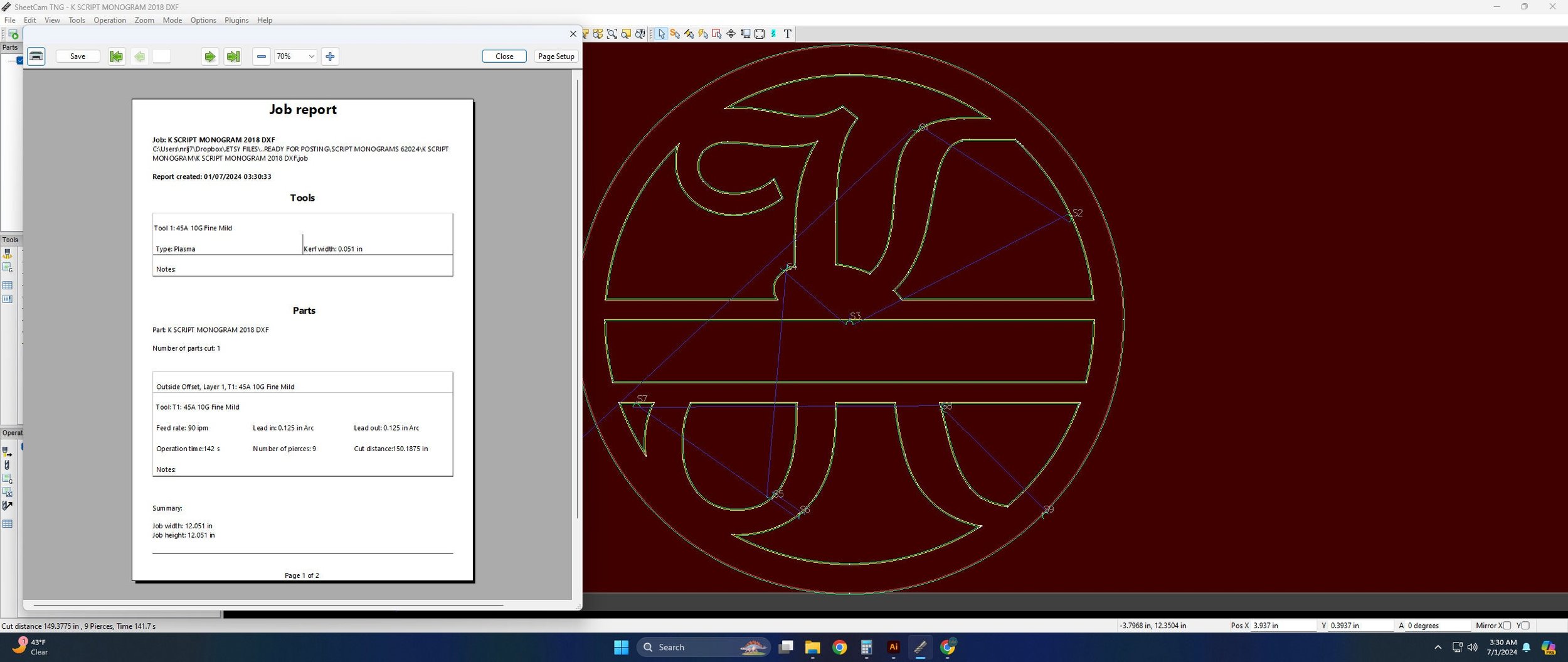
Task: Zoom out preview with minus button
Action: 262,56
